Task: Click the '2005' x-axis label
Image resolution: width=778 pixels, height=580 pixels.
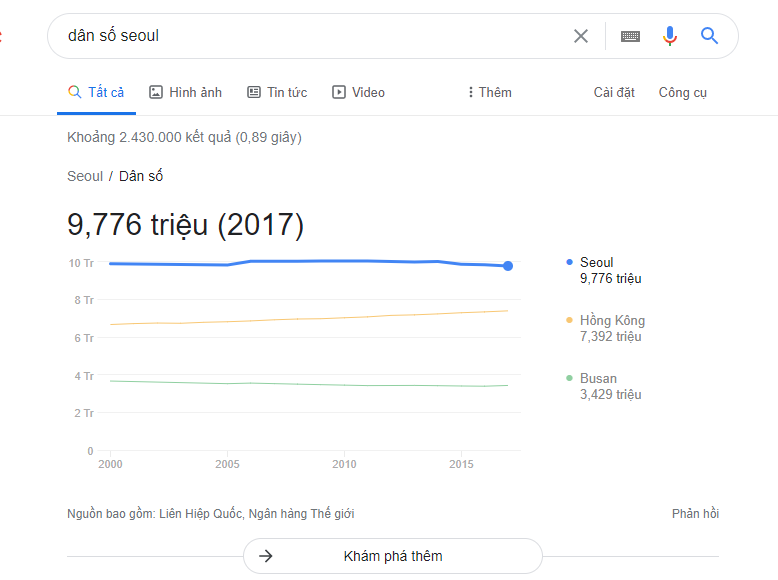Action: (x=227, y=464)
